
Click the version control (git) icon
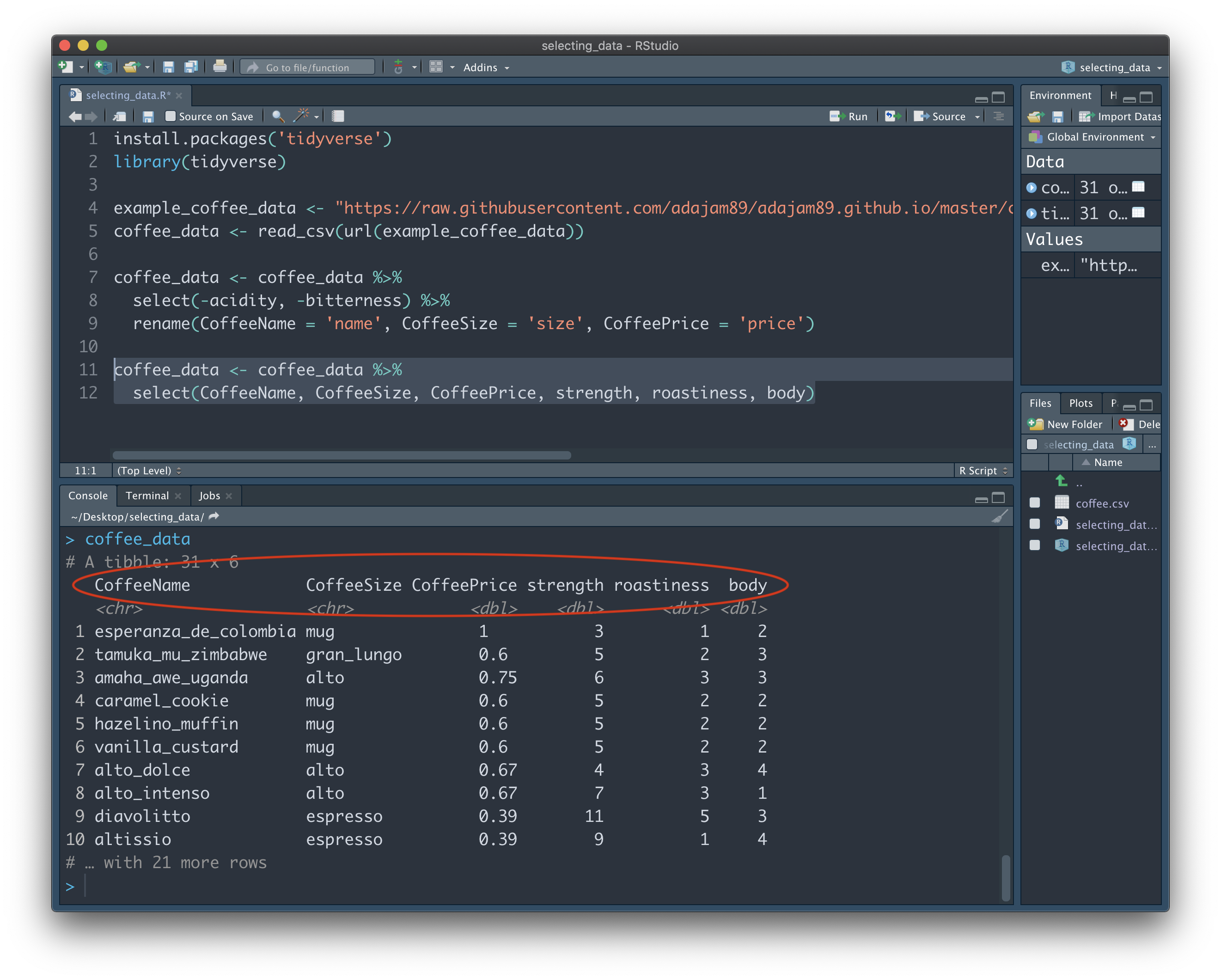click(398, 67)
